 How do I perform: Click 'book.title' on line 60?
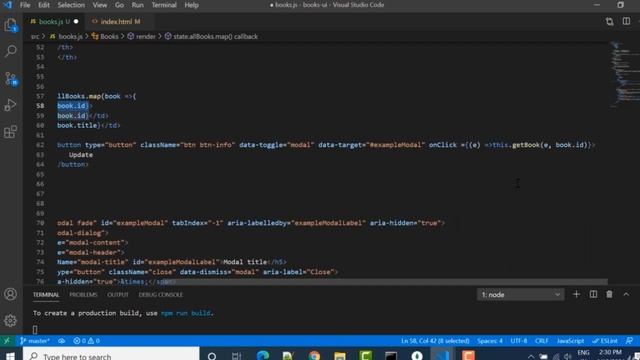coord(77,125)
